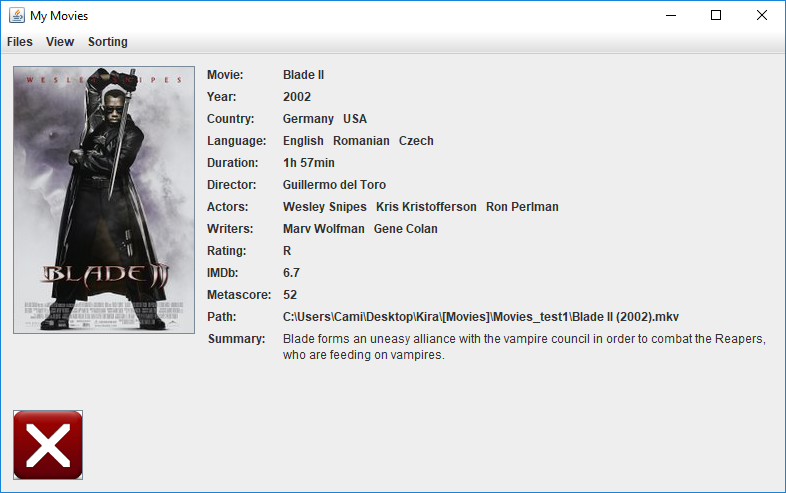This screenshot has height=493, width=786.
Task: Click the language Czech
Action: click(x=416, y=141)
